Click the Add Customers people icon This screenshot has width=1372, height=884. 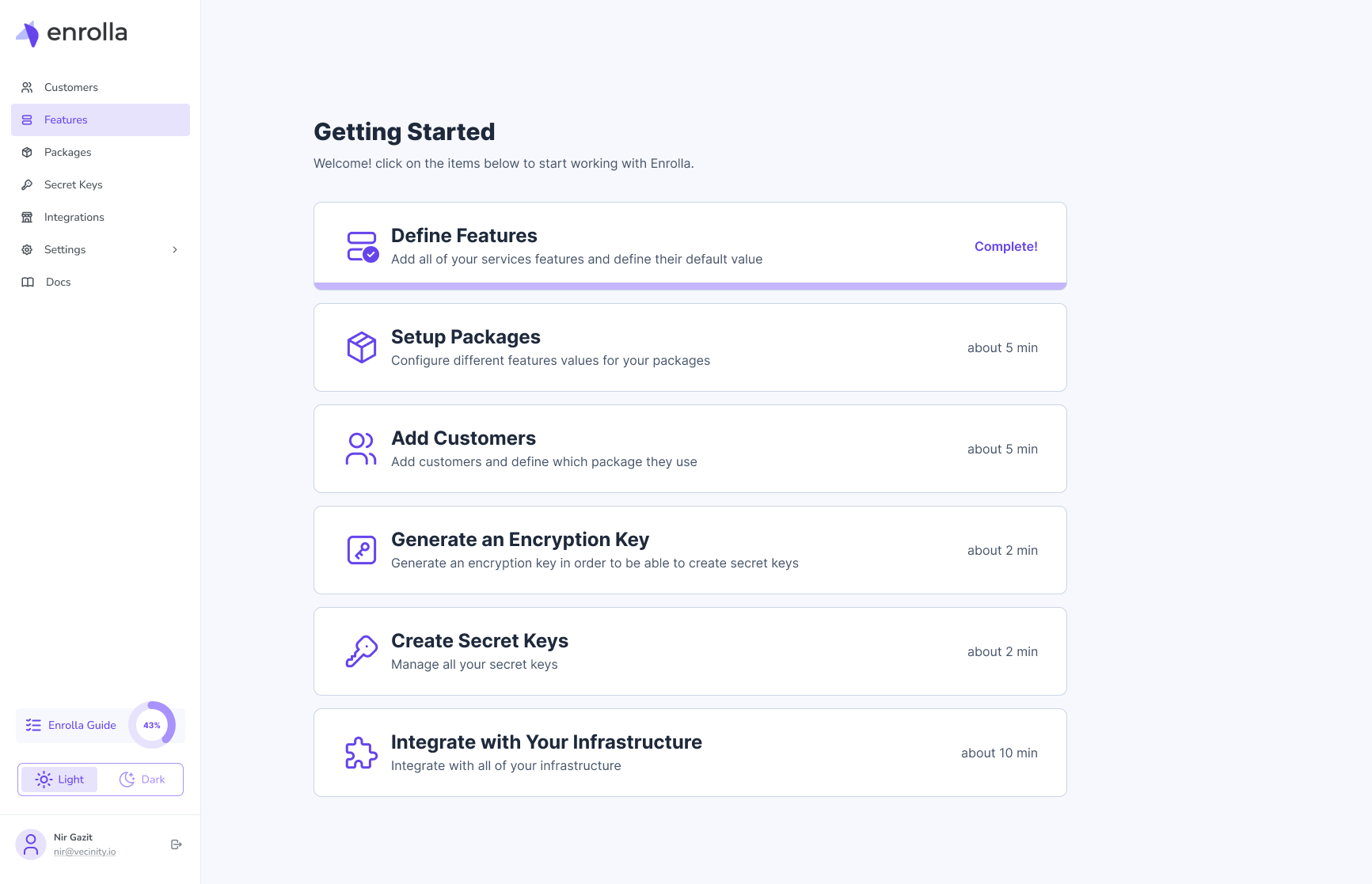coord(361,449)
